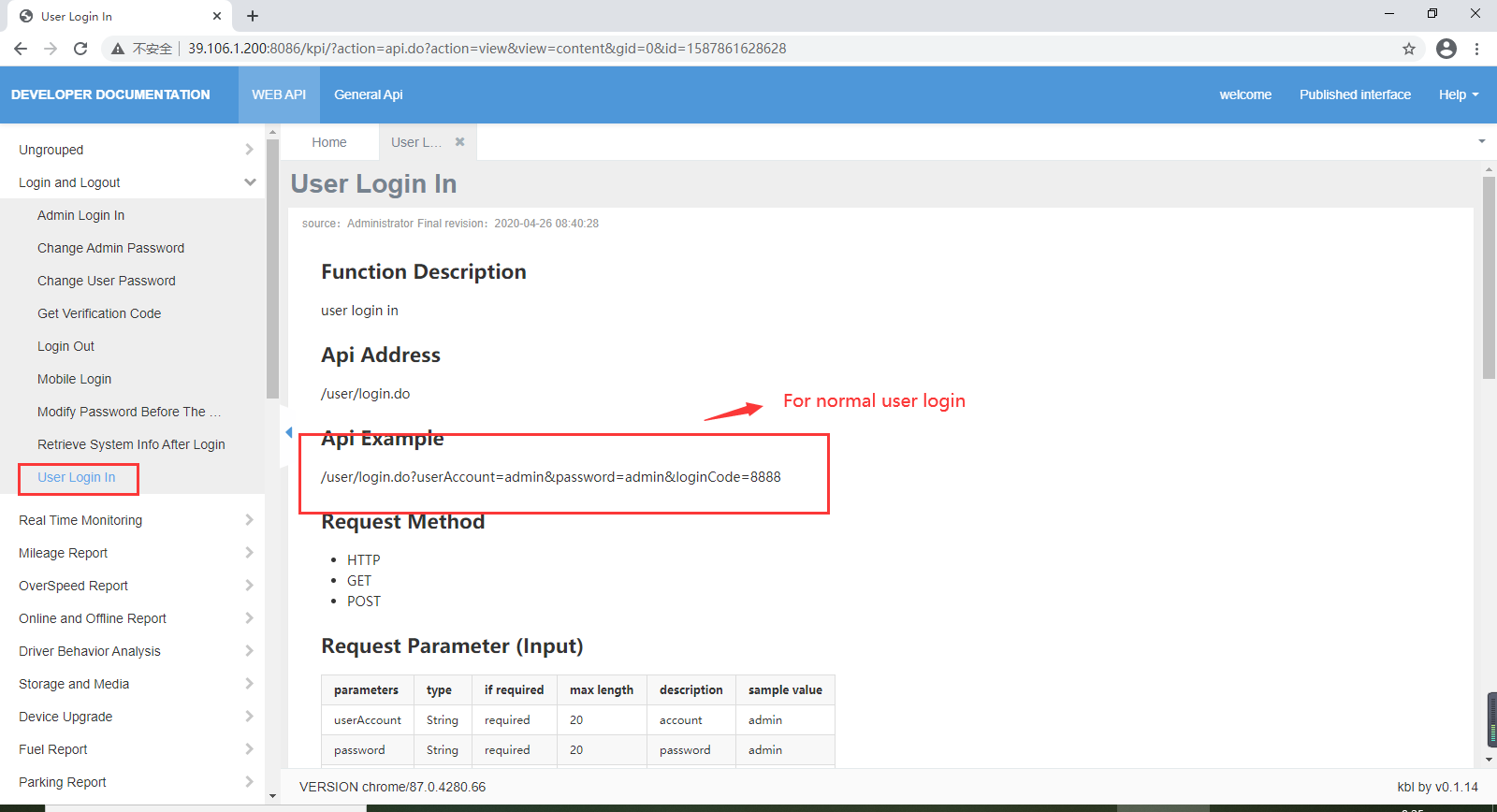Expand the Storage and Media group
The image size is (1497, 812).
(133, 684)
